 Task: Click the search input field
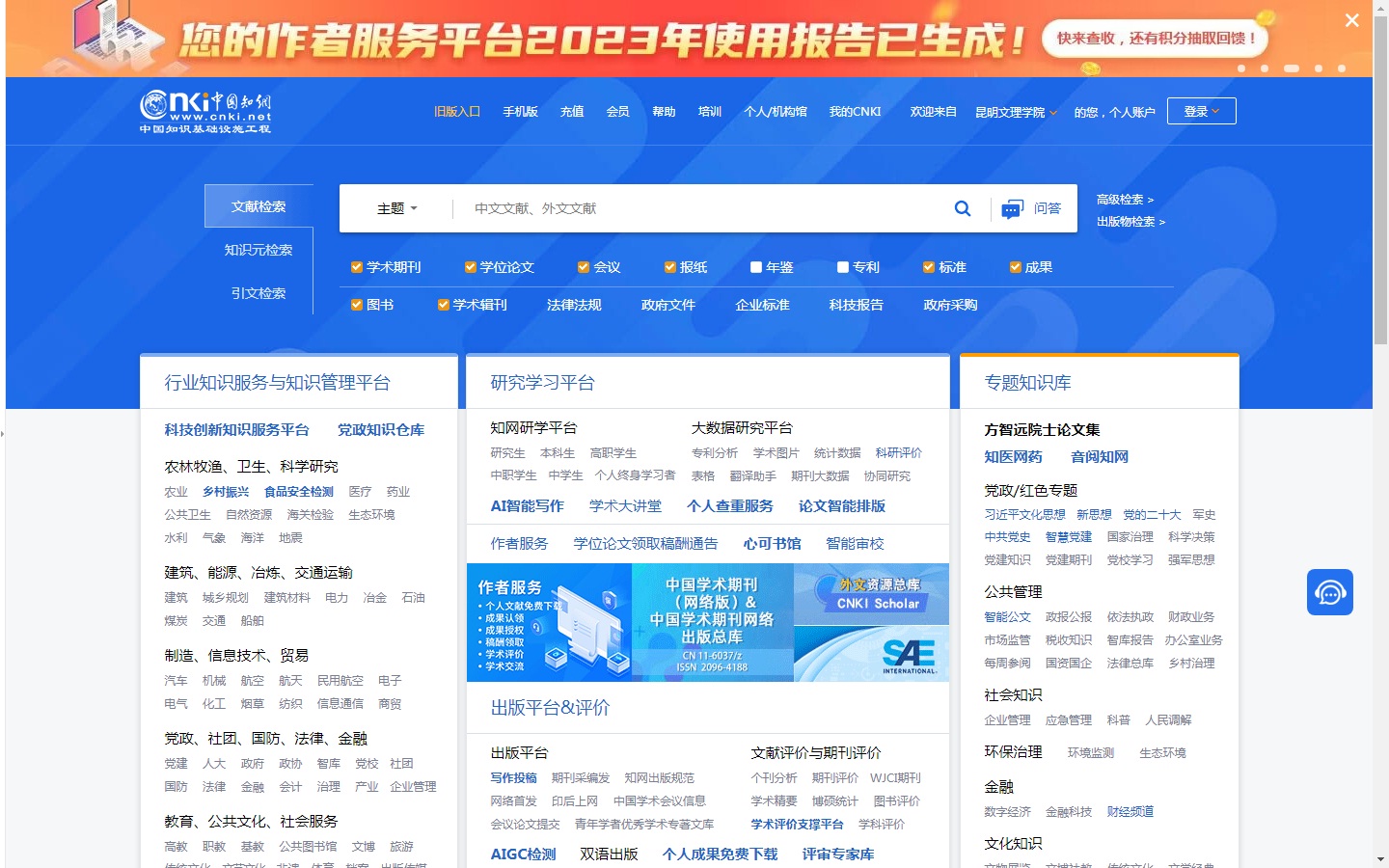(x=702, y=208)
